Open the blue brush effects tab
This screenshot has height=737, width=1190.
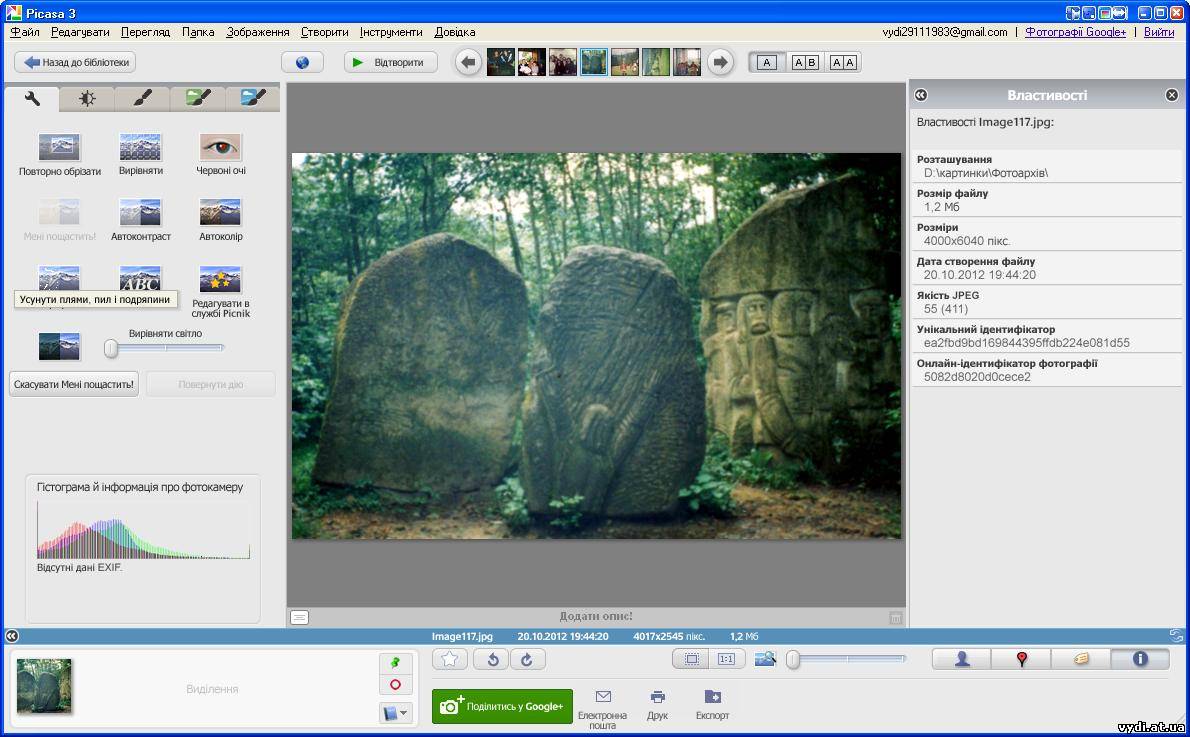click(x=253, y=99)
